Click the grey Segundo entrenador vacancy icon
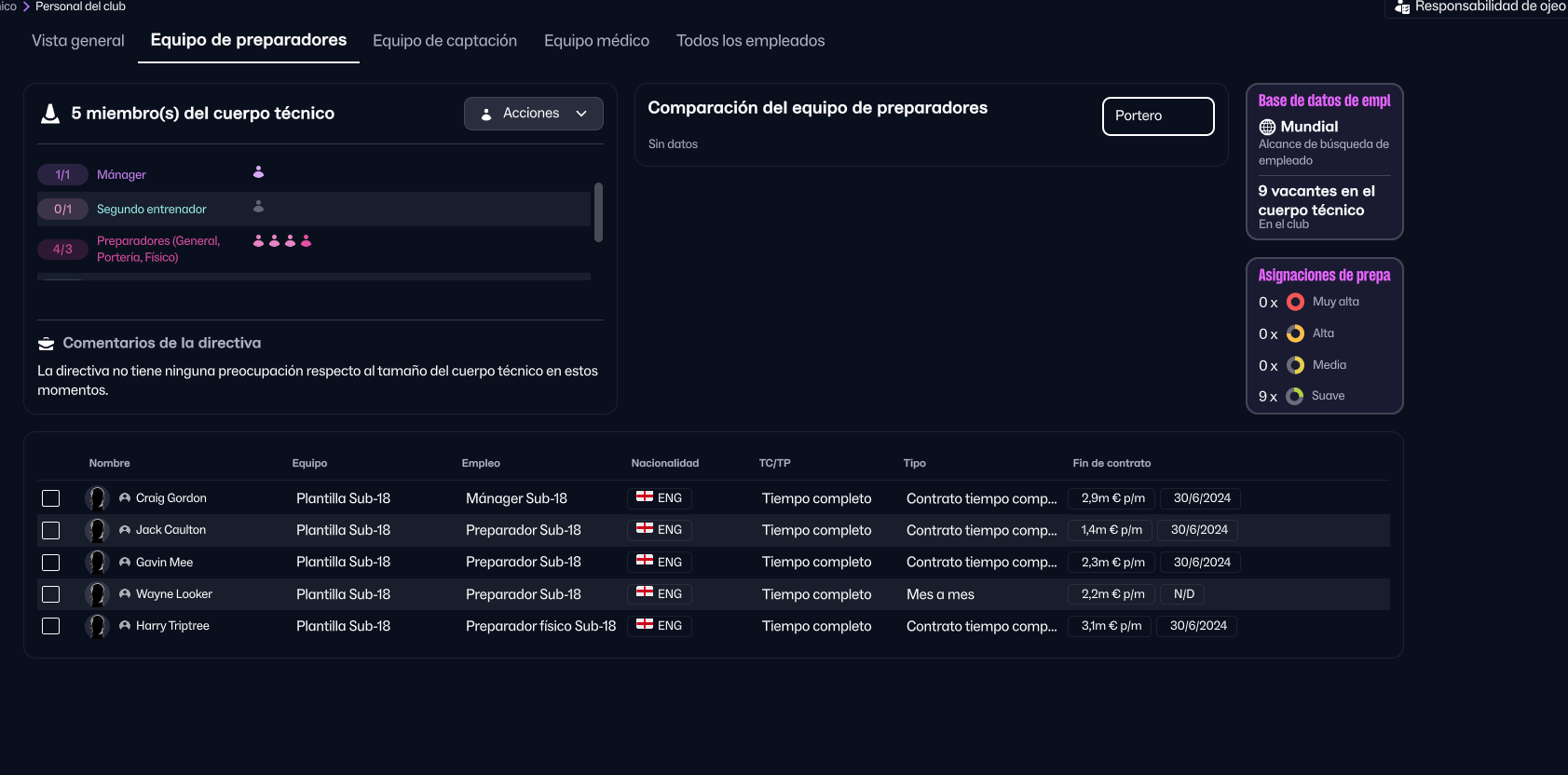The height and width of the screenshot is (775, 1568). point(258,207)
